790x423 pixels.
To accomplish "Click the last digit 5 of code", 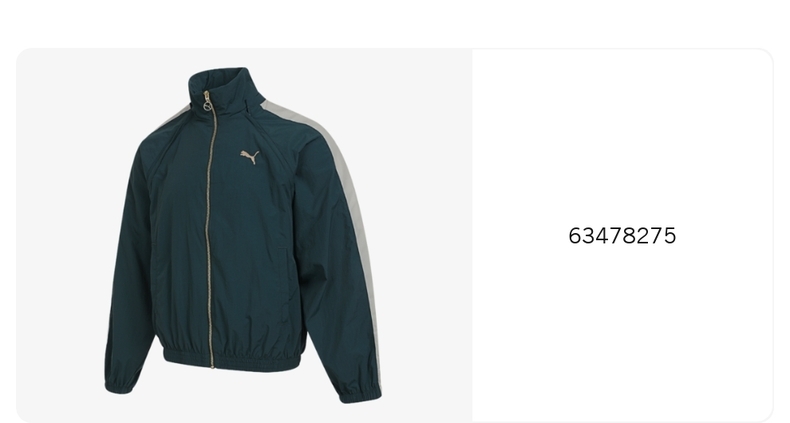I will 669,236.
